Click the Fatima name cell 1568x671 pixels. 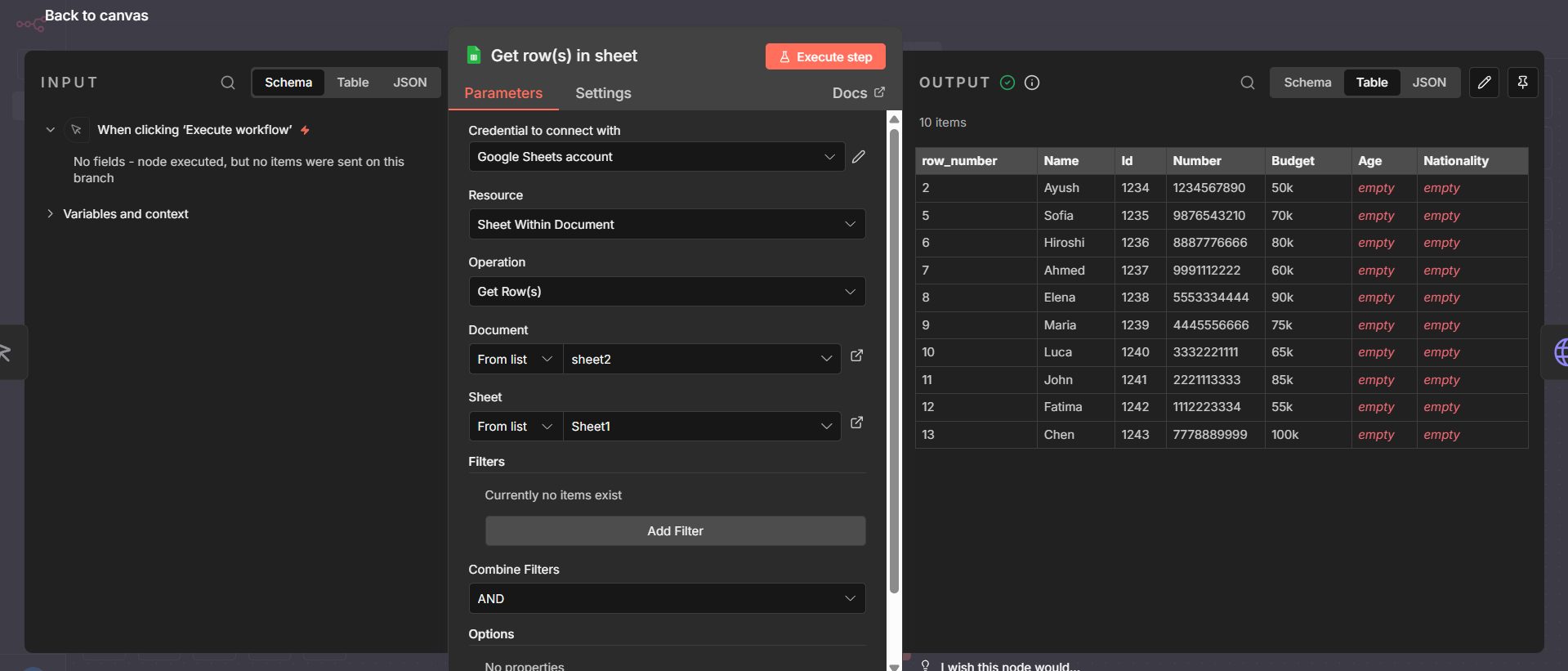pos(1076,407)
